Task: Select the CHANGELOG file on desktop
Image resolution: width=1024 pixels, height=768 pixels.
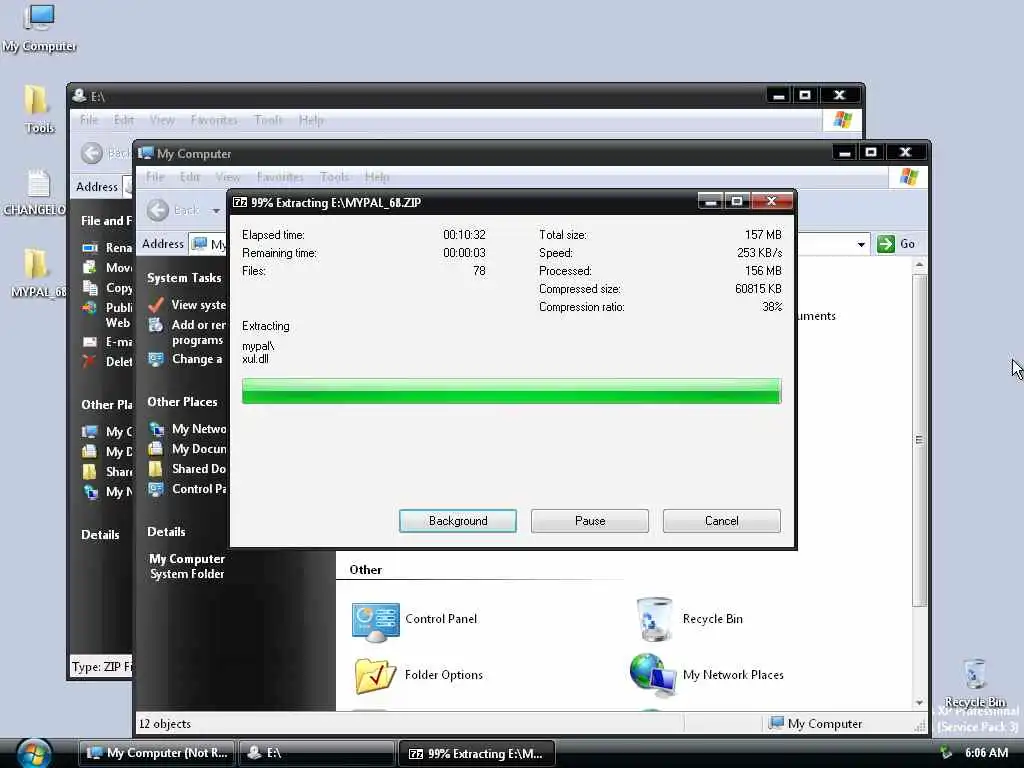Action: 36,193
